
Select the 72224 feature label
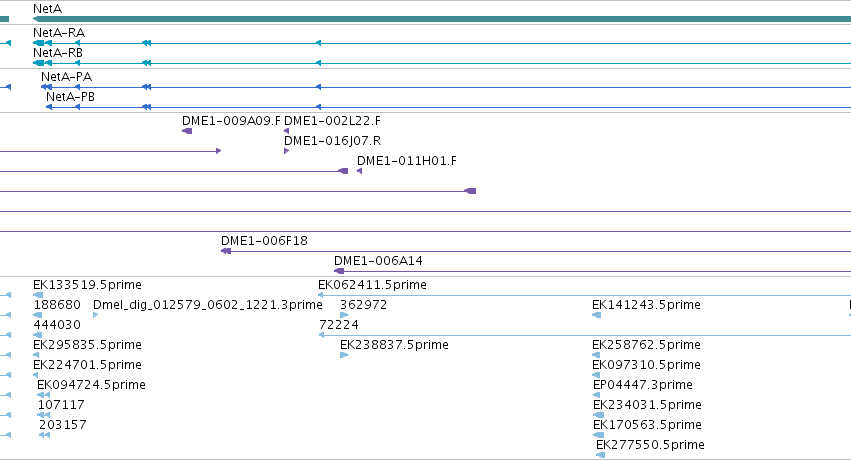[x=339, y=325]
